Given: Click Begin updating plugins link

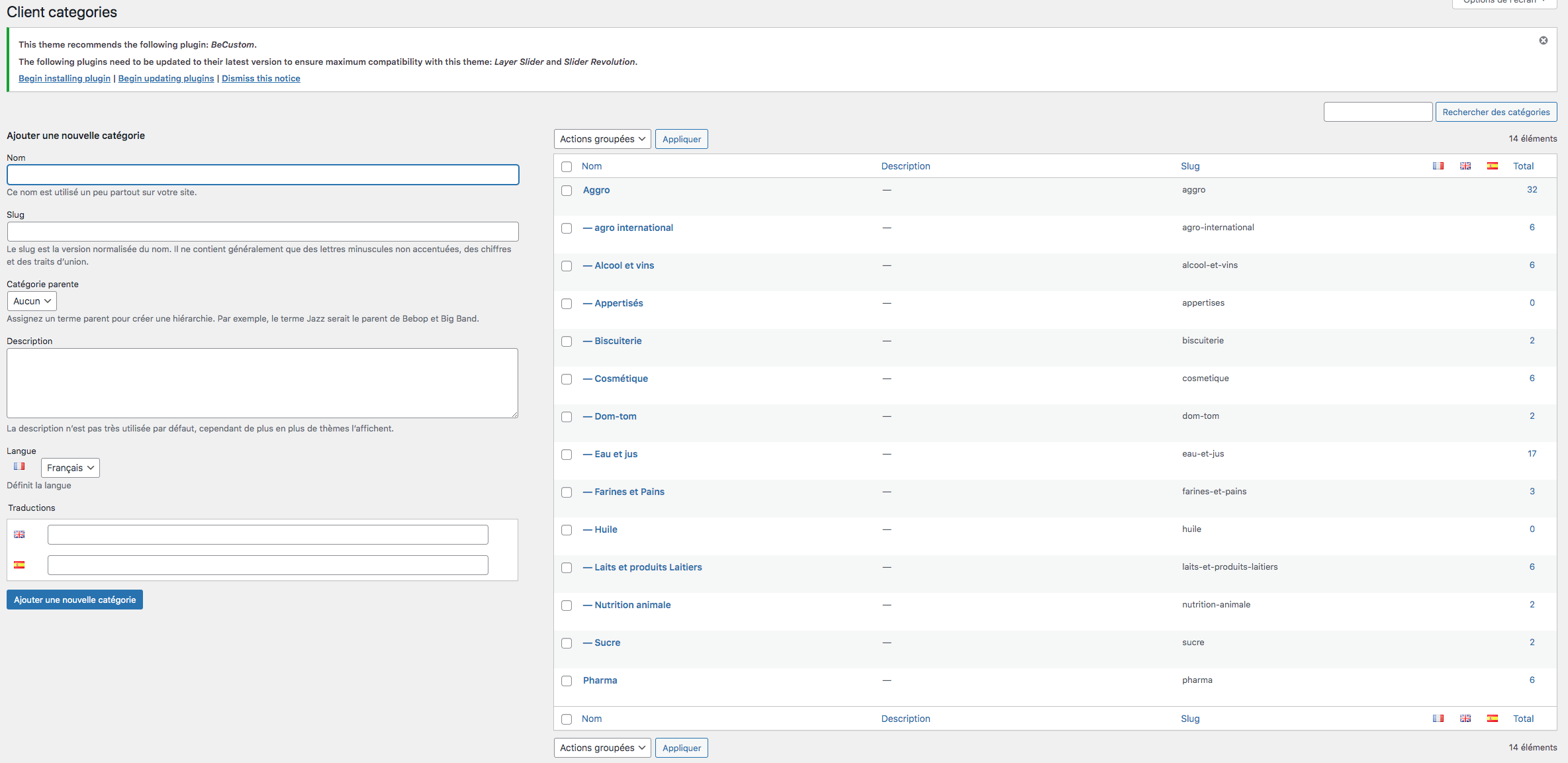Looking at the screenshot, I should pyautogui.click(x=166, y=78).
